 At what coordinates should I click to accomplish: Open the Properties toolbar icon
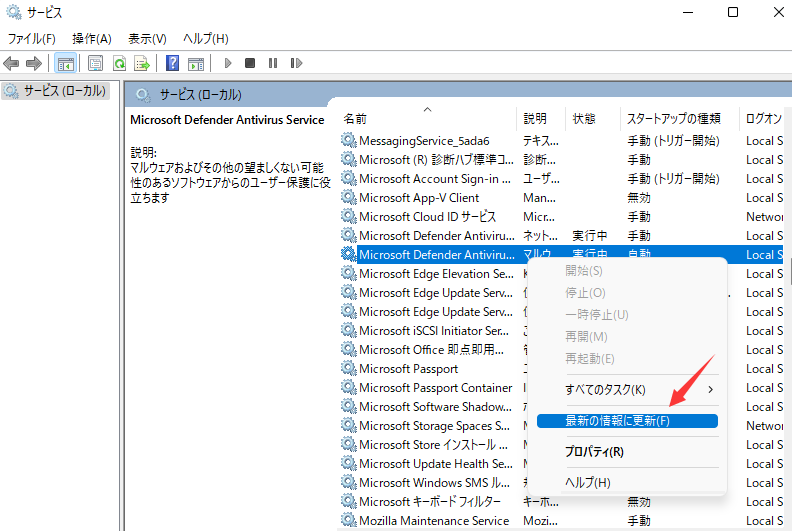(x=95, y=63)
